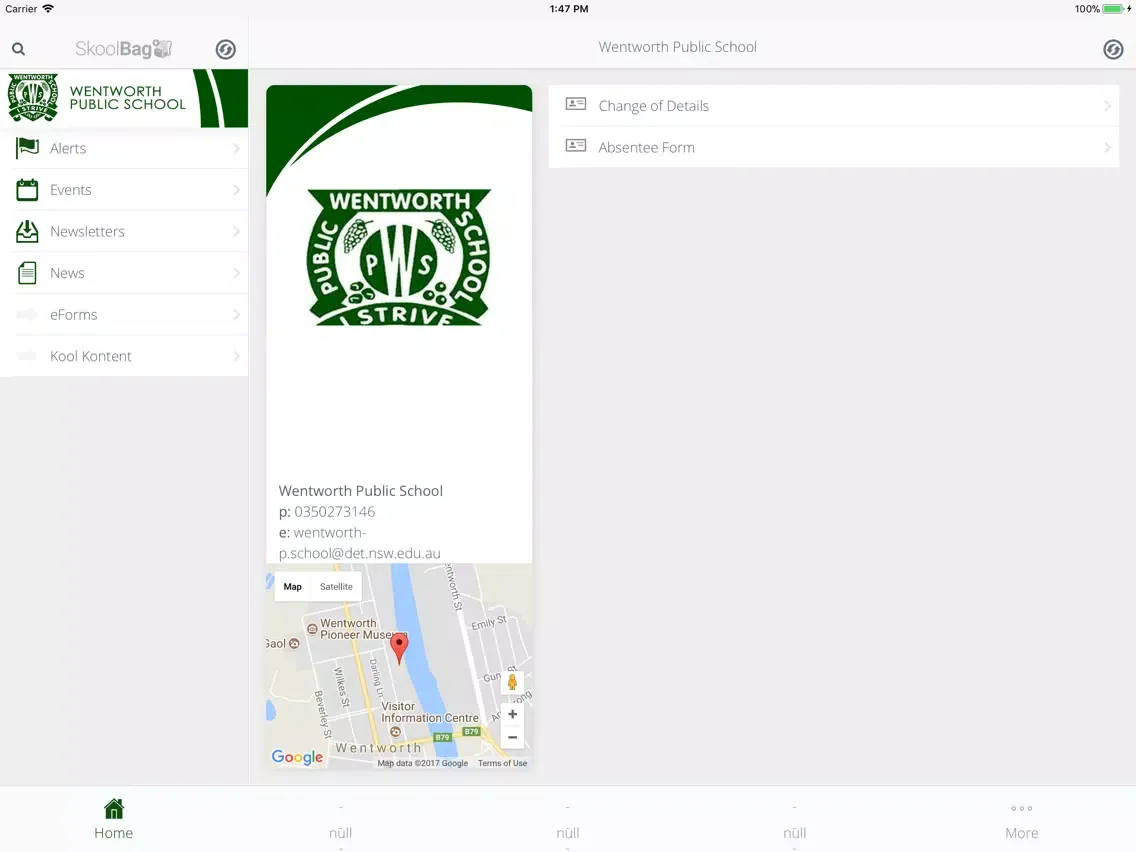
Task: Zoom in on the map with plus
Action: 512,714
